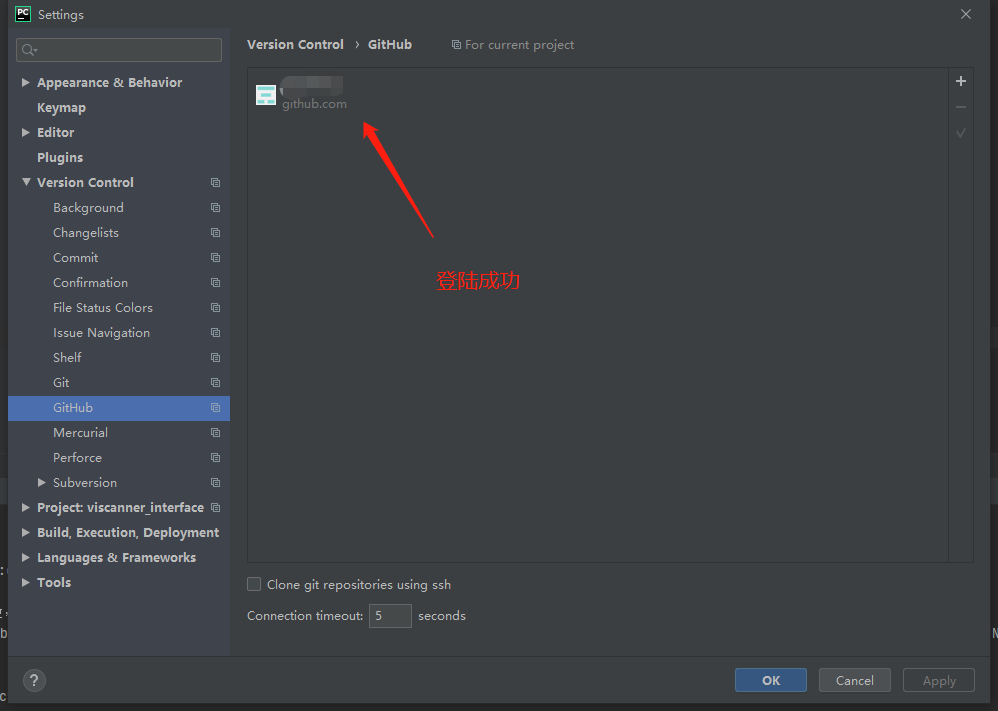Screen dimensions: 998x711
Task: Click the Apply button
Action: click(939, 680)
